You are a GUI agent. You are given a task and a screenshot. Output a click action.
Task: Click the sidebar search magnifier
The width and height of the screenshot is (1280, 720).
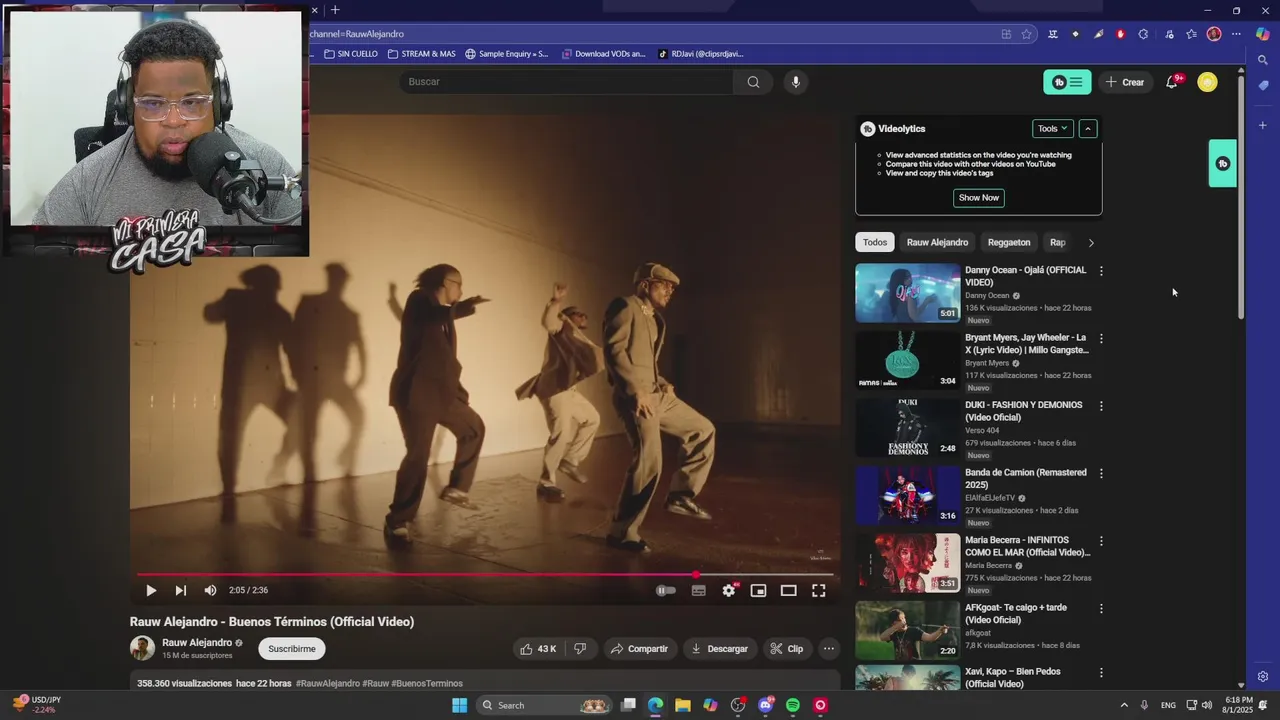pyautogui.click(x=1263, y=60)
